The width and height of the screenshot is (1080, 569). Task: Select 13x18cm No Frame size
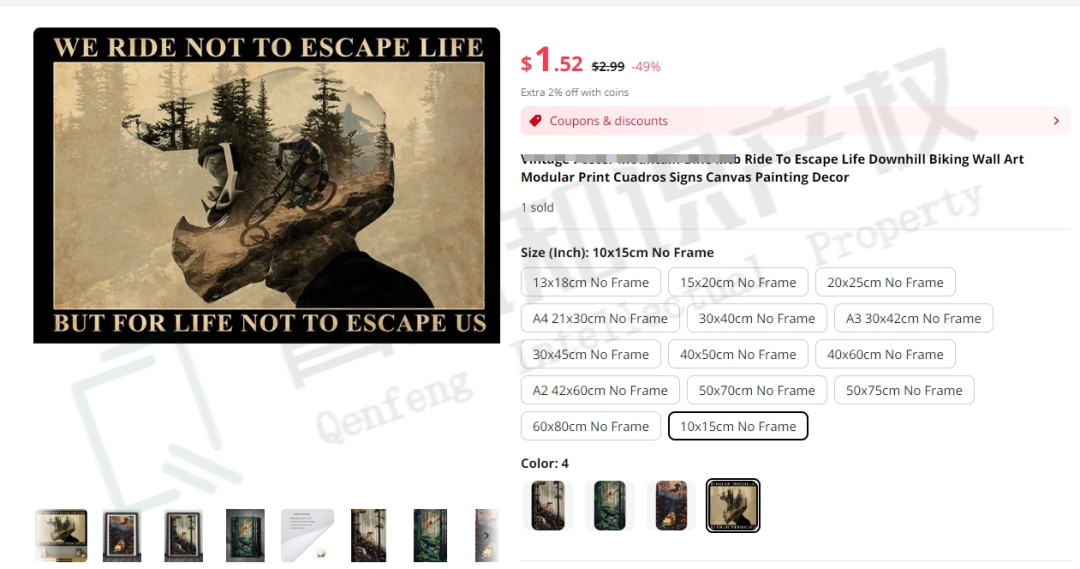point(591,282)
